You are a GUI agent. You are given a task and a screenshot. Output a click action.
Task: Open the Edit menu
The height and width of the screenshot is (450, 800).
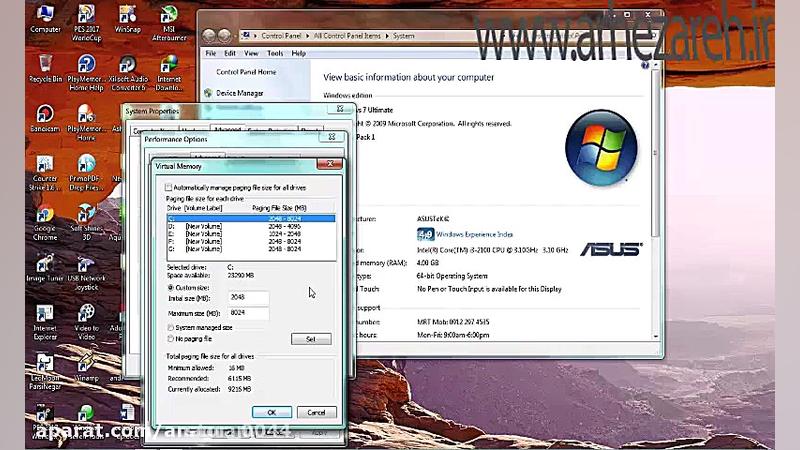[x=230, y=53]
